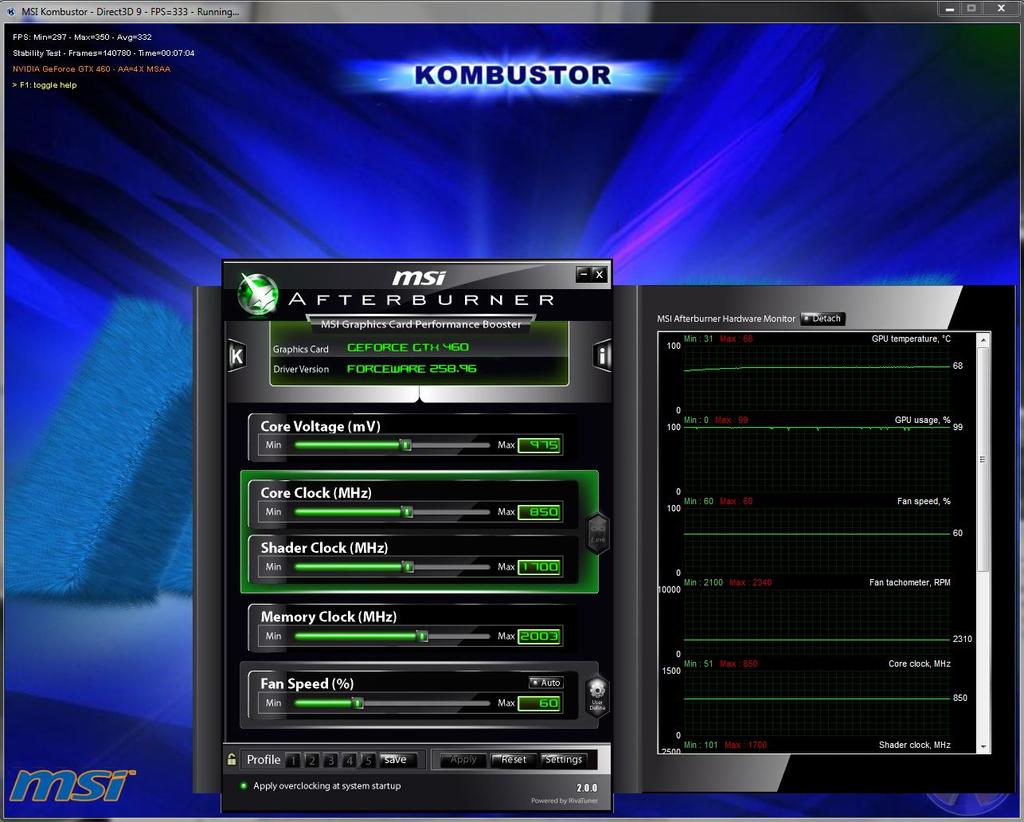Click the Afterburner dragon logo
1024x822 pixels.
tap(258, 294)
